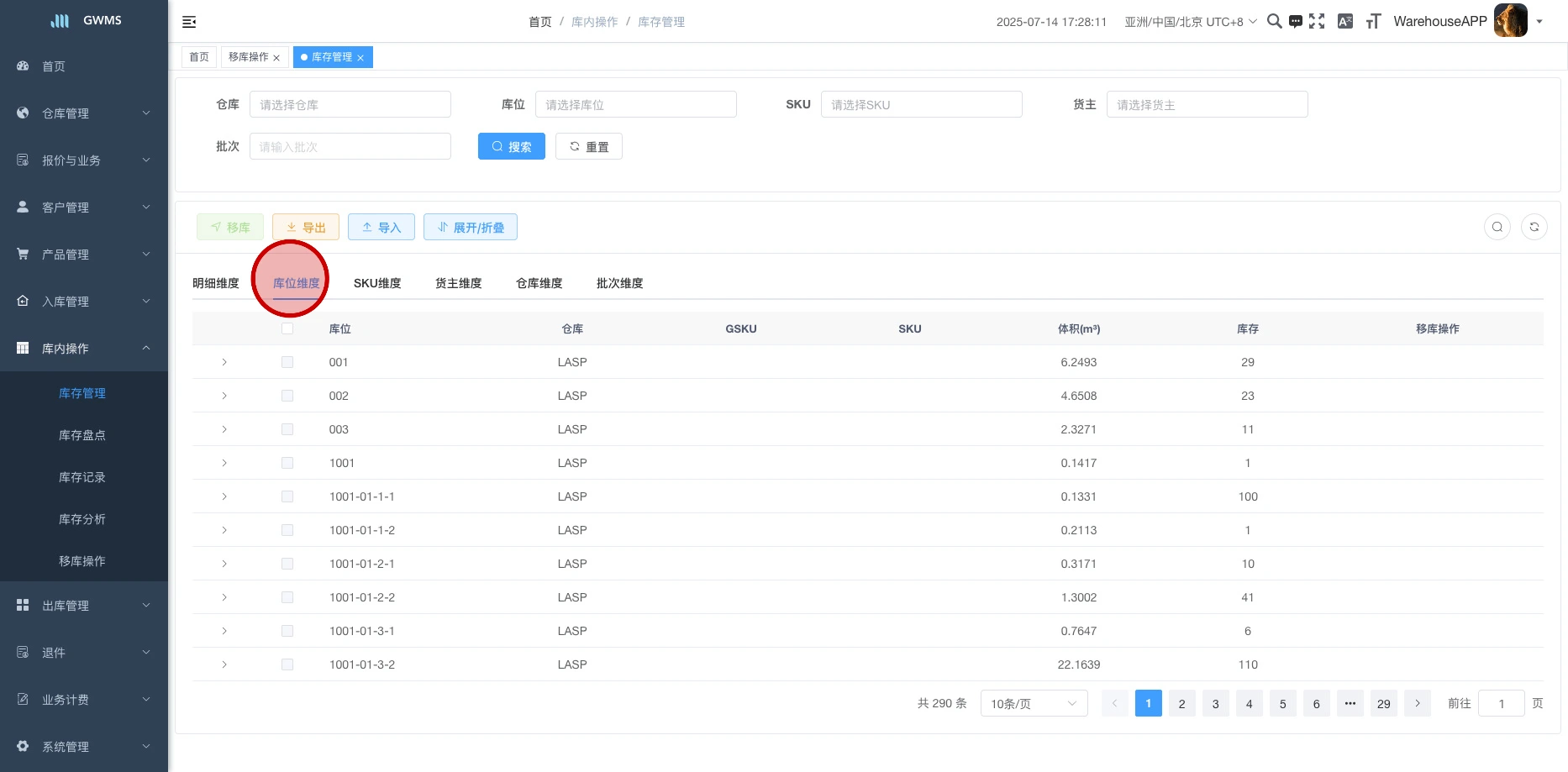Open the header search magnifier icon
This screenshot has width=1568, height=772.
[1274, 22]
